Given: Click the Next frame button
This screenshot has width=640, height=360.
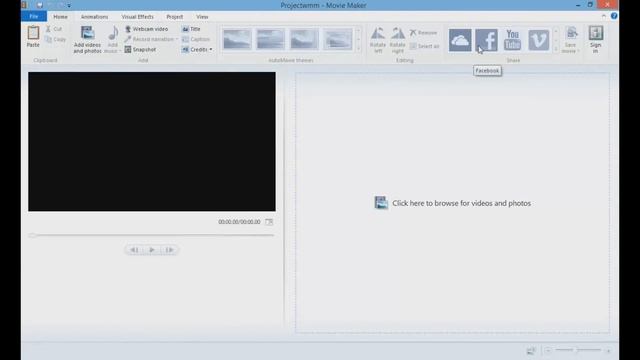Looking at the screenshot, I should (169, 249).
